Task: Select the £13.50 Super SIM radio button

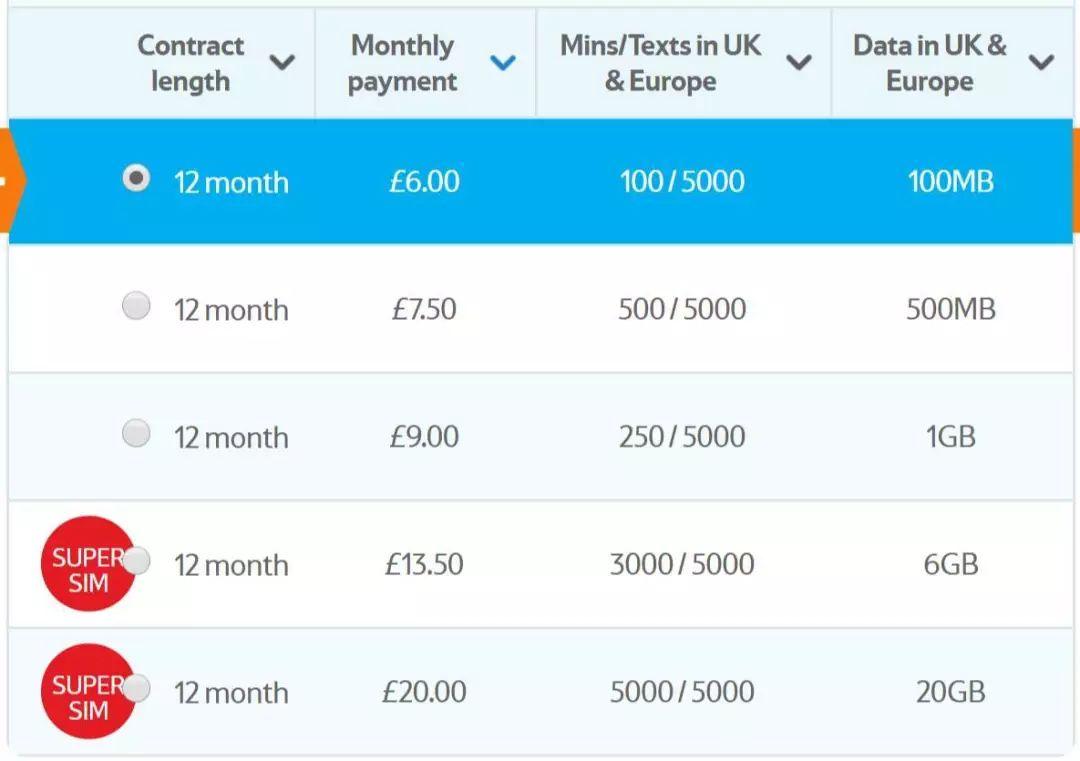Action: [137, 561]
